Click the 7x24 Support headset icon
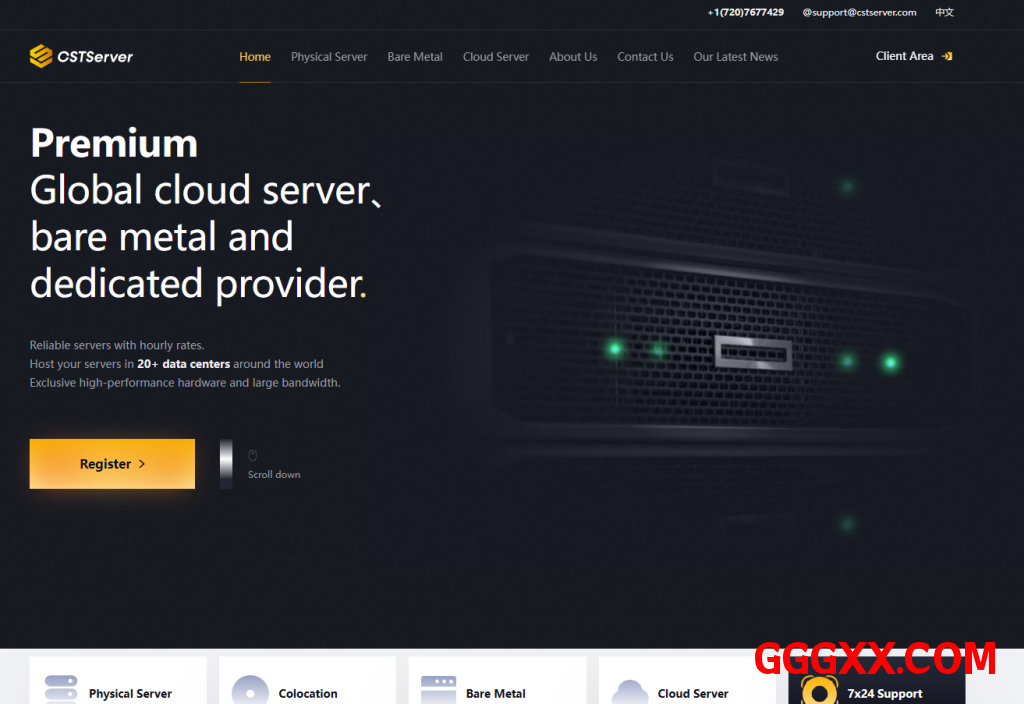 (819, 691)
